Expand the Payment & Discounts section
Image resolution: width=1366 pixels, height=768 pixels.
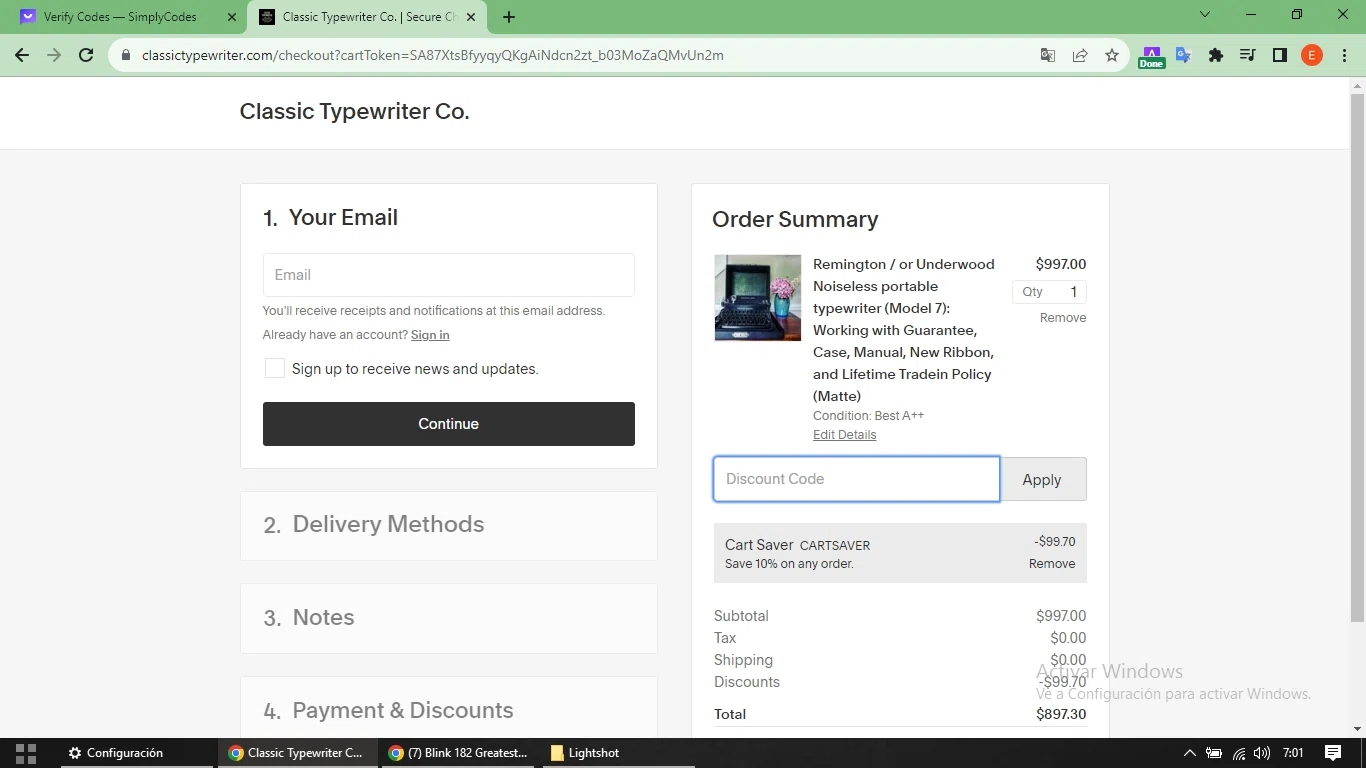click(448, 708)
